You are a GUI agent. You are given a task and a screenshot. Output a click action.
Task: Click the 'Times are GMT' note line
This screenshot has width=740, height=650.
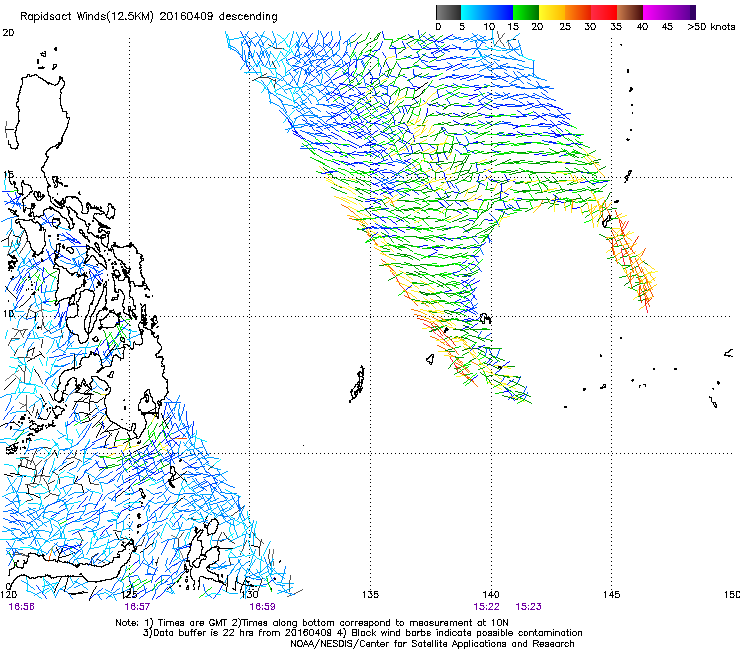point(312,623)
